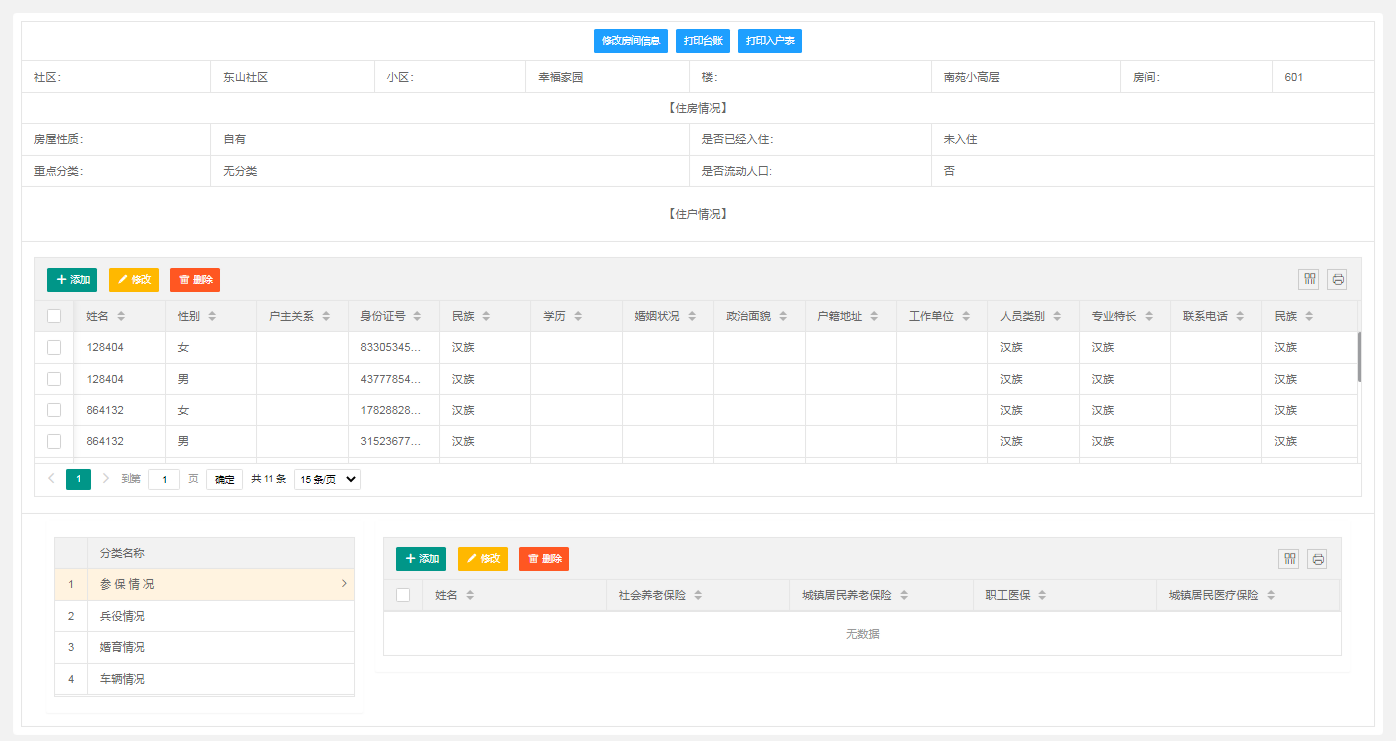The height and width of the screenshot is (741, 1396).
Task: Click print icon above insurance table
Action: coord(1318,559)
